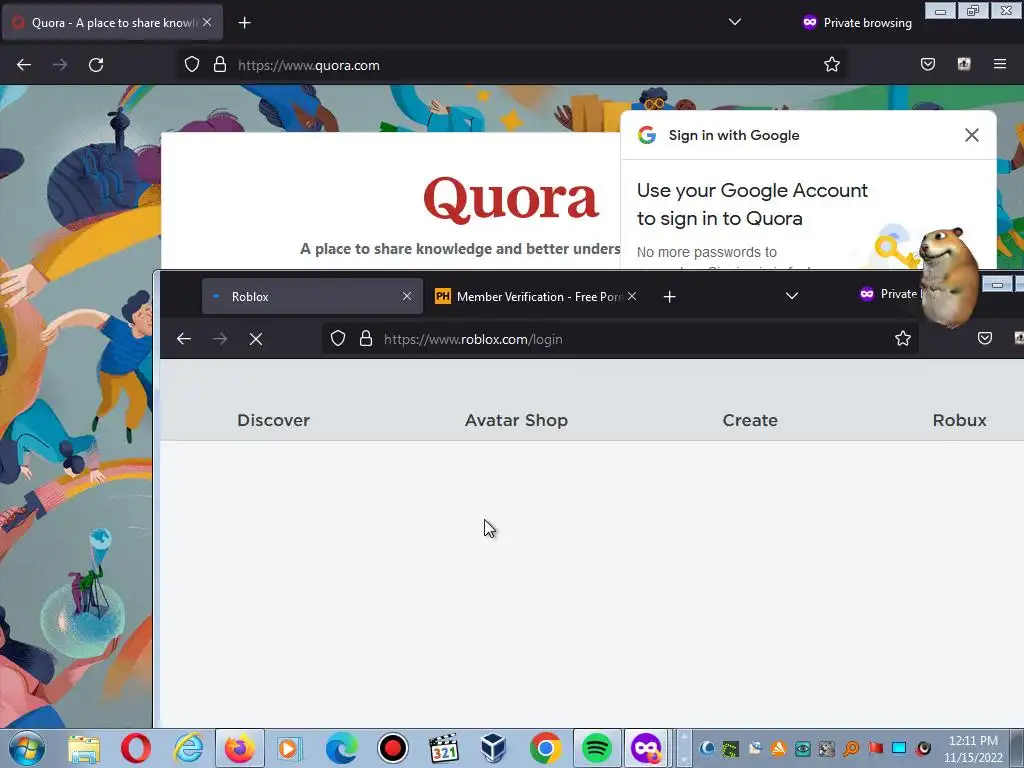The width and height of the screenshot is (1024, 768).
Task: List all tabs in the Quora window
Action: pos(735,22)
